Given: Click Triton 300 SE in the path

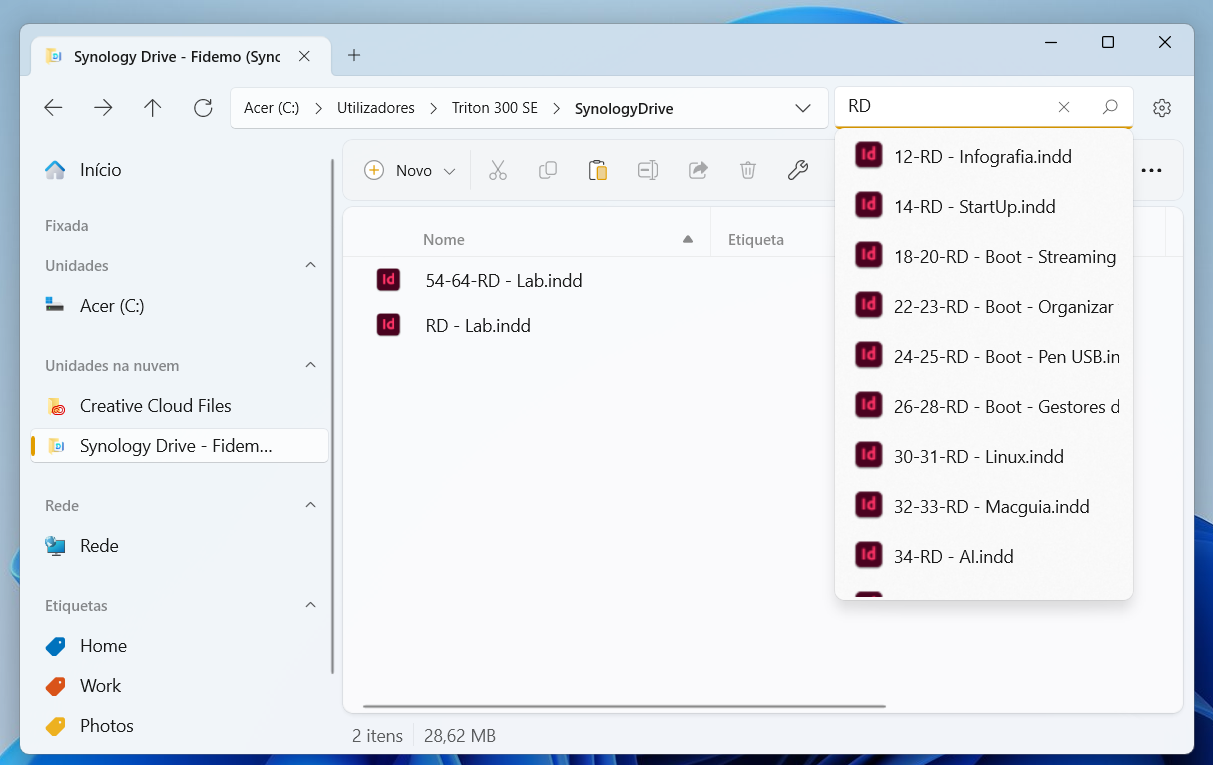Looking at the screenshot, I should [x=495, y=108].
